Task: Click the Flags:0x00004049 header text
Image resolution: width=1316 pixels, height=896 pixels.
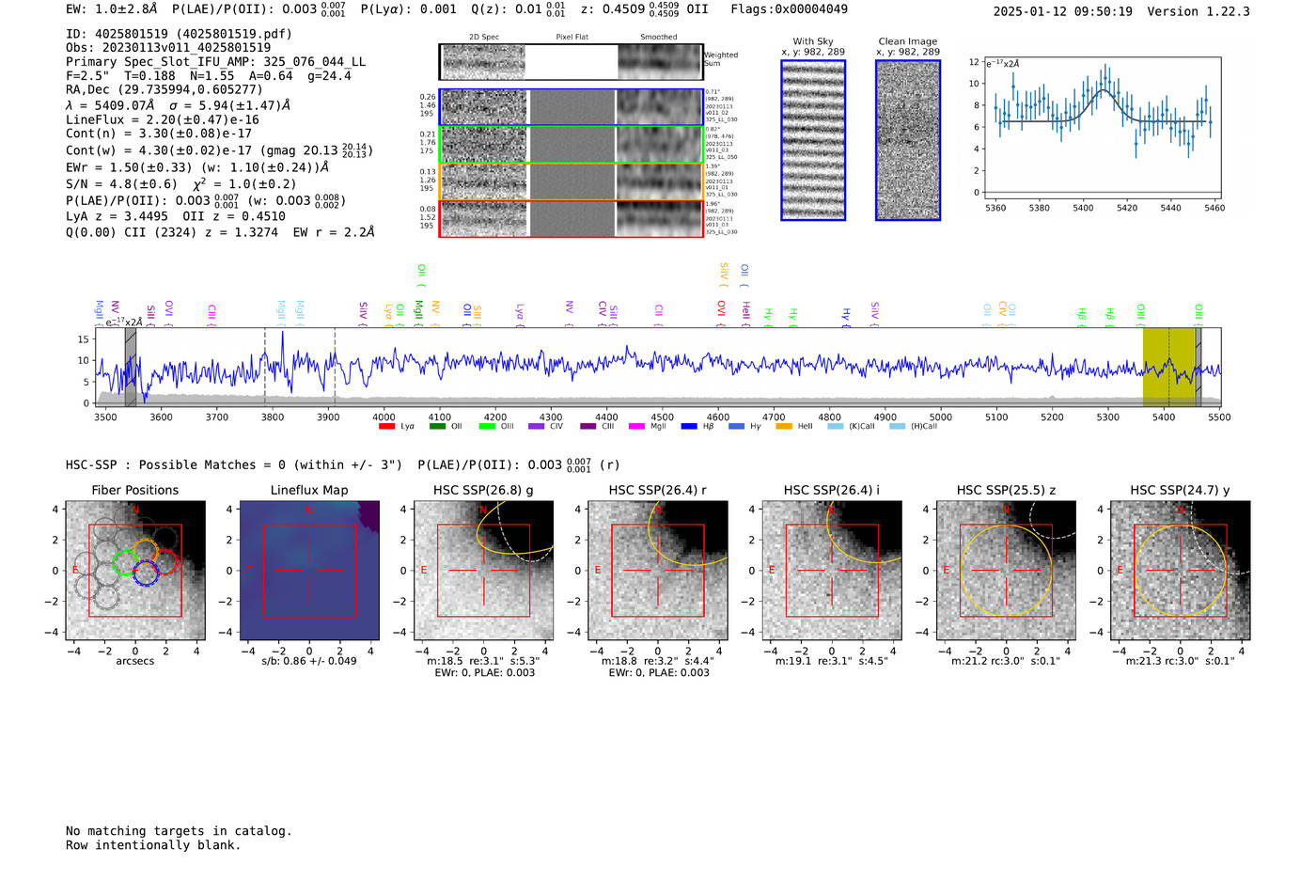Action: (789, 9)
